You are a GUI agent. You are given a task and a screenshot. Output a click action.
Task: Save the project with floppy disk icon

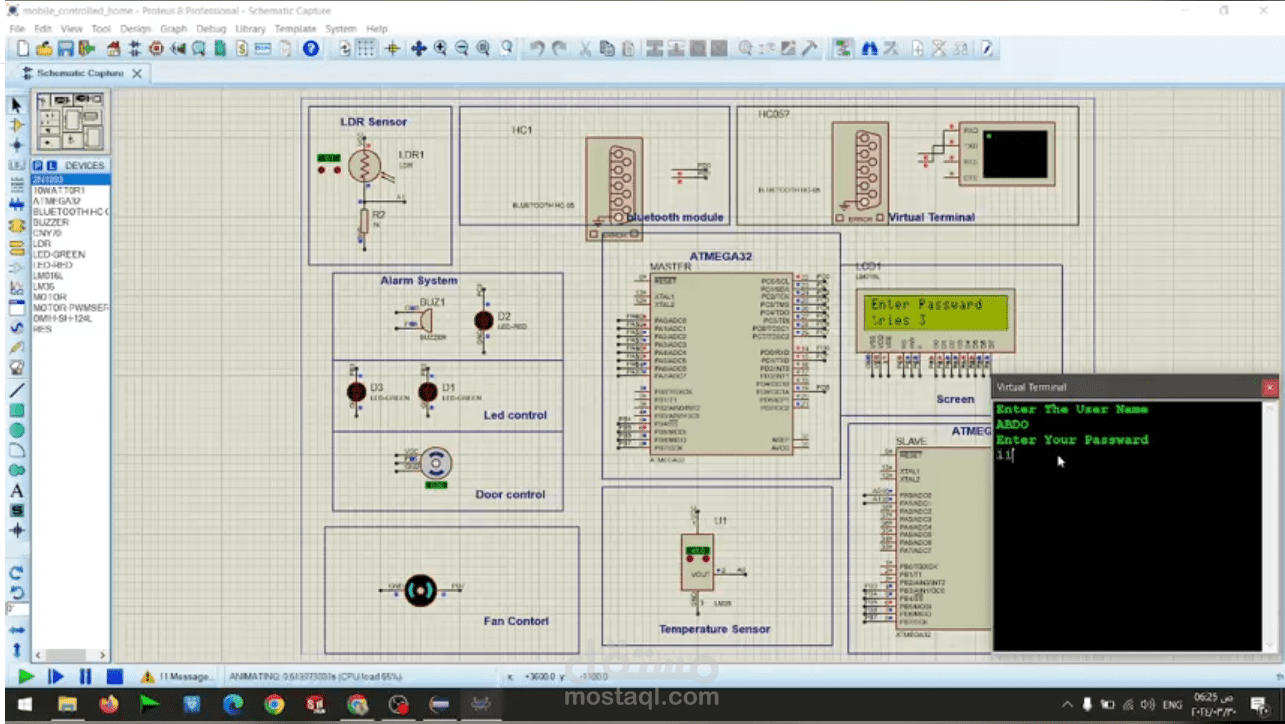pyautogui.click(x=65, y=48)
